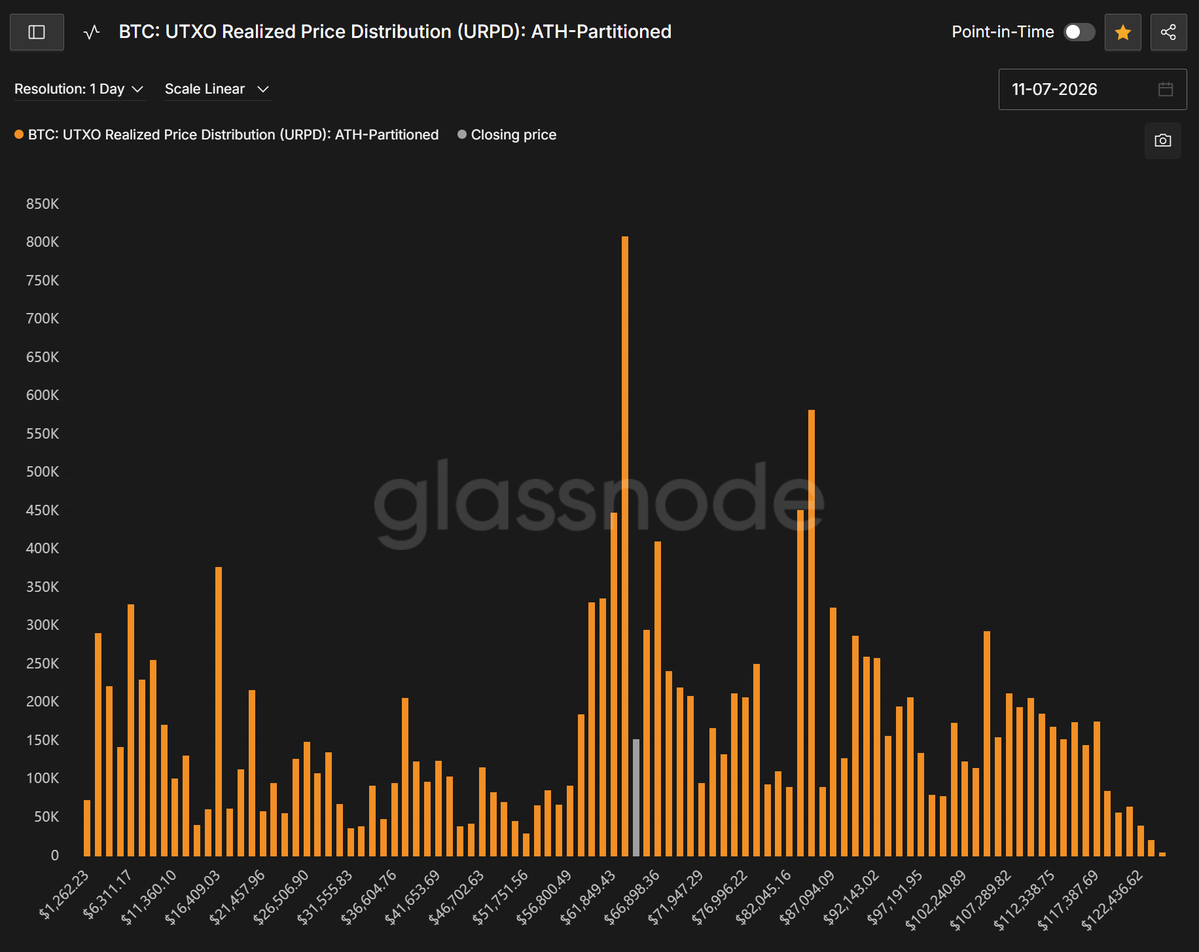This screenshot has height=952, width=1199.
Task: Click the gray closing price bar
Action: pos(635,798)
